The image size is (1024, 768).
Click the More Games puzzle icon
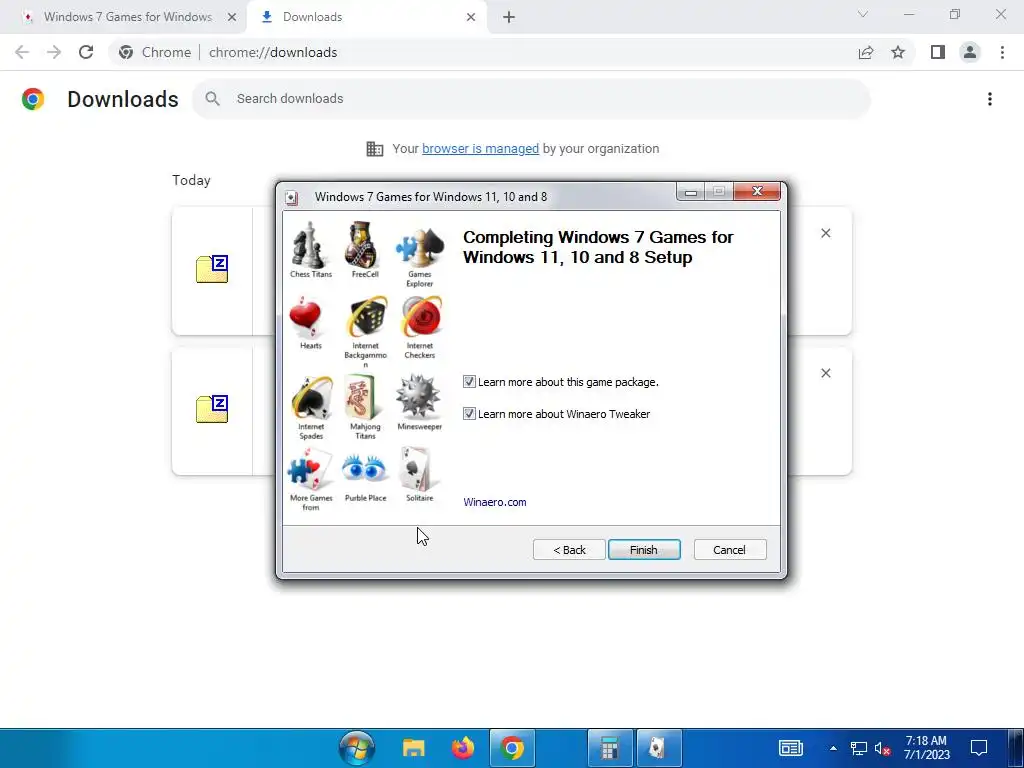pos(310,469)
